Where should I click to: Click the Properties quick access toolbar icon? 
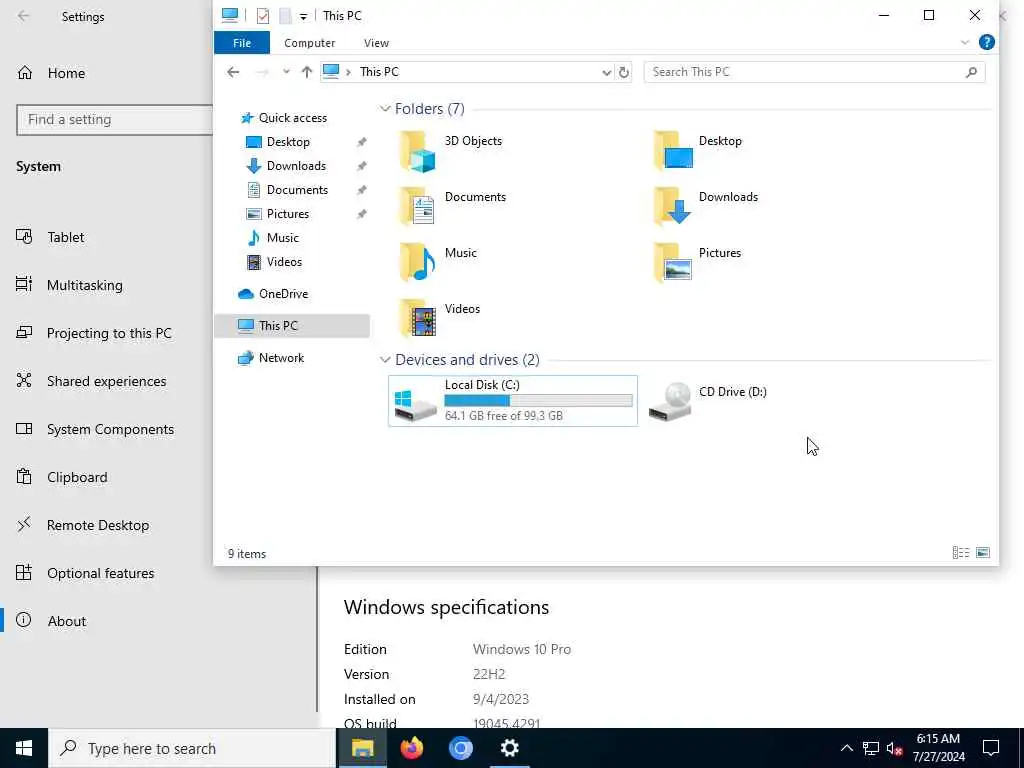click(x=263, y=16)
